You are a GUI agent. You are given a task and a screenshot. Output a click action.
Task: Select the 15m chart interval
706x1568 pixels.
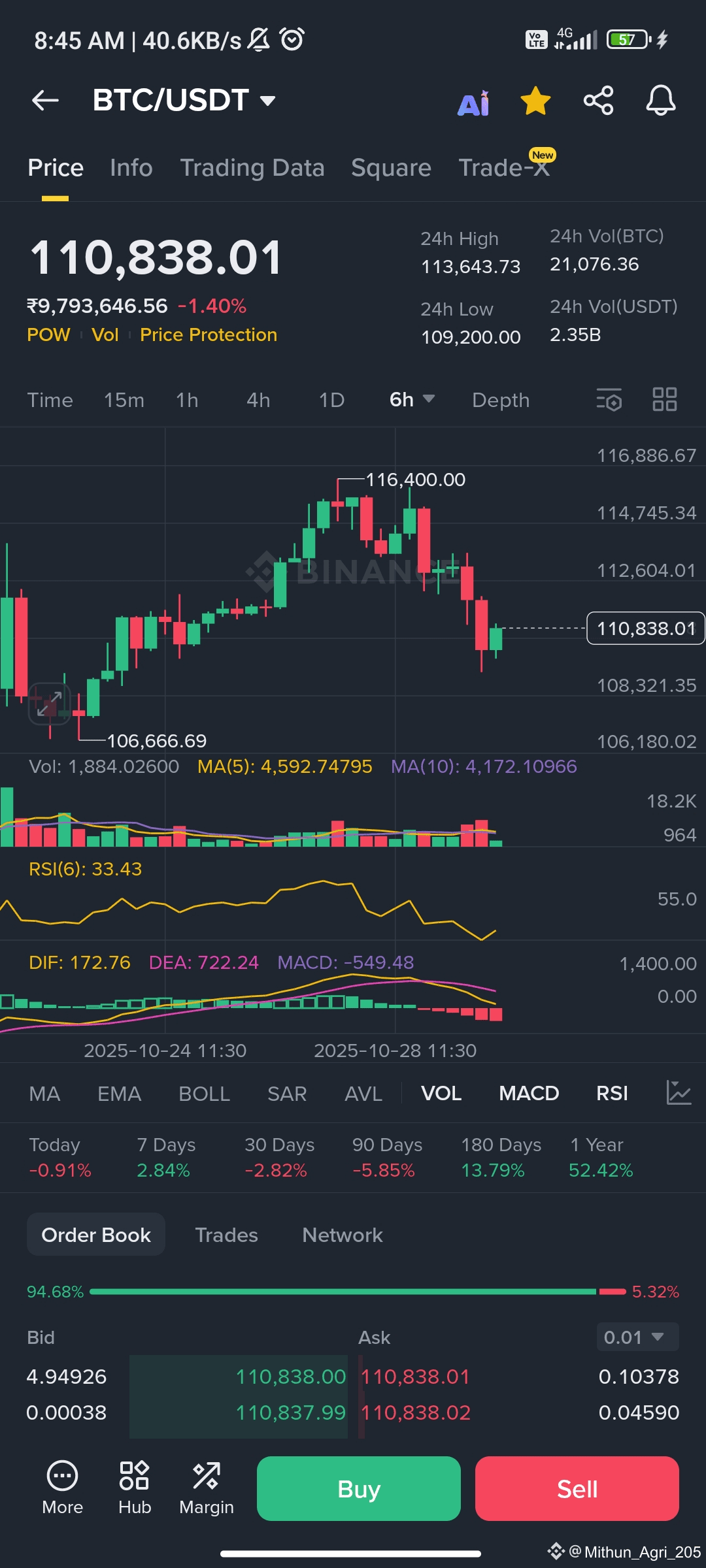(x=124, y=400)
